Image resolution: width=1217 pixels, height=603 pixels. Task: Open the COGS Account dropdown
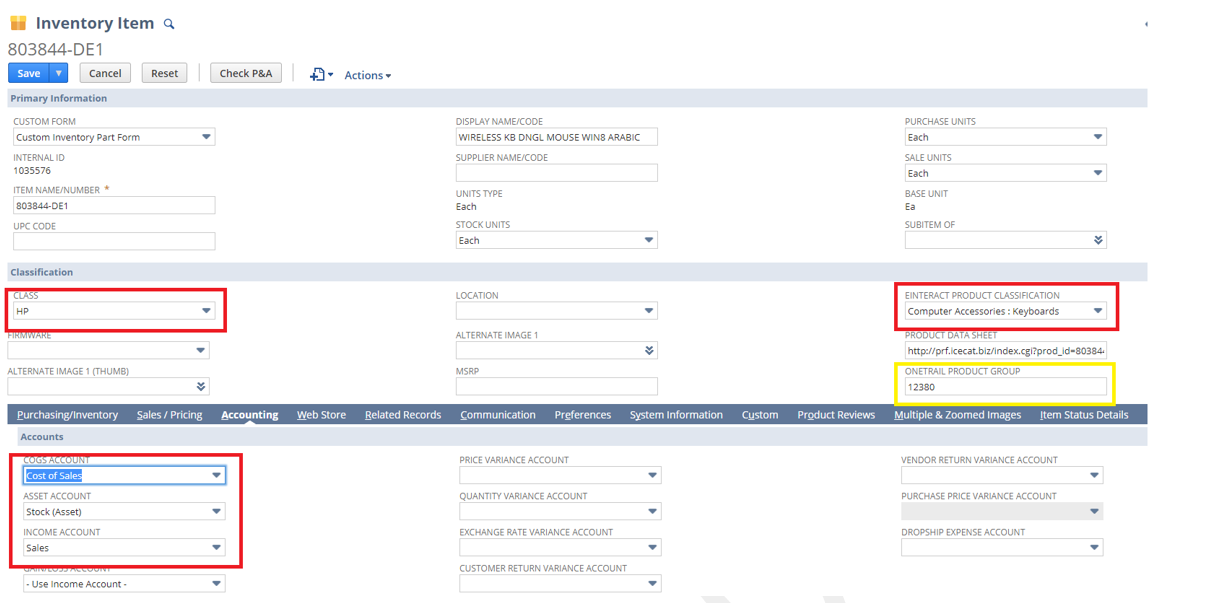point(216,476)
